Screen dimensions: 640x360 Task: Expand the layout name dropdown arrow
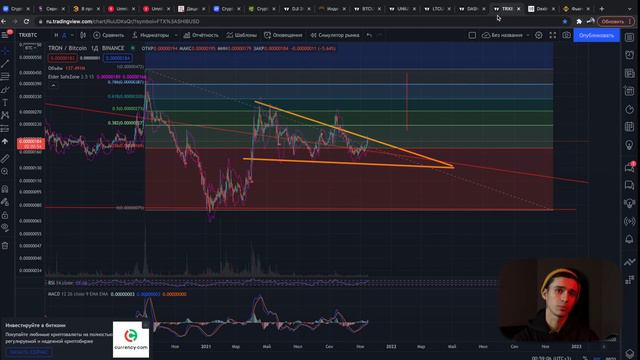click(x=528, y=36)
